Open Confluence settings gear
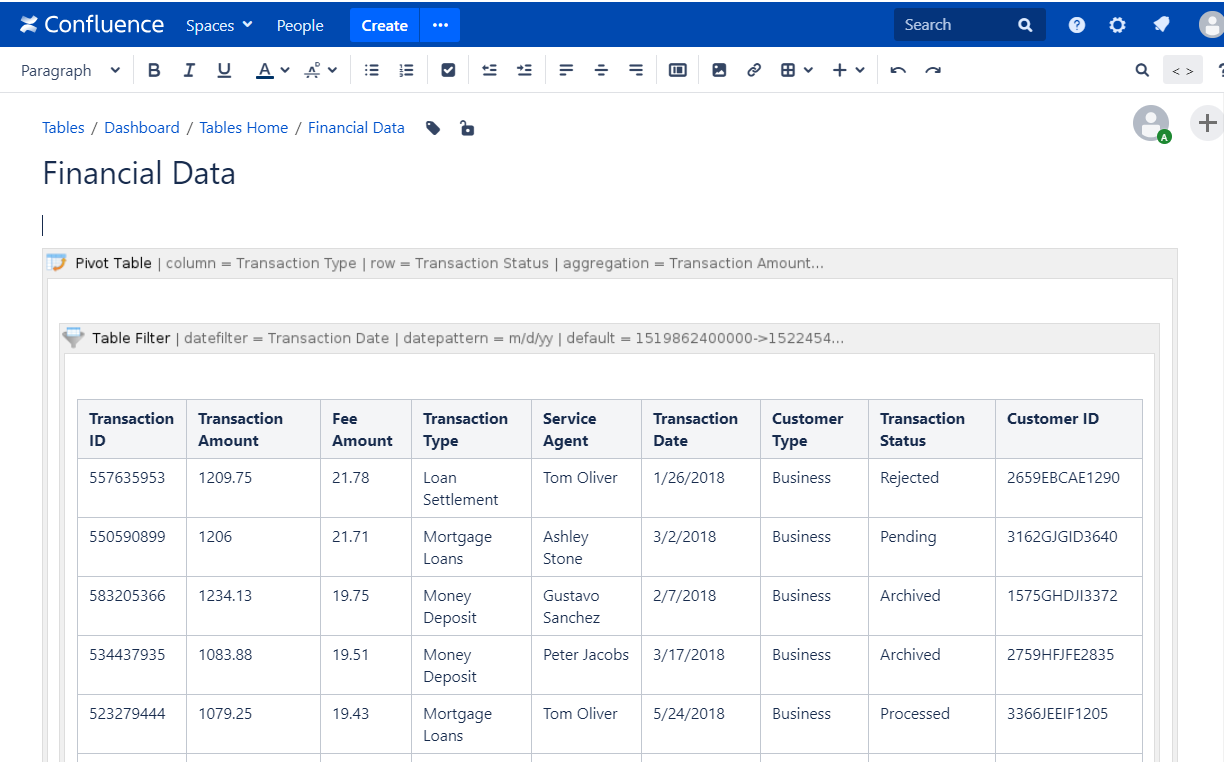 click(1118, 25)
